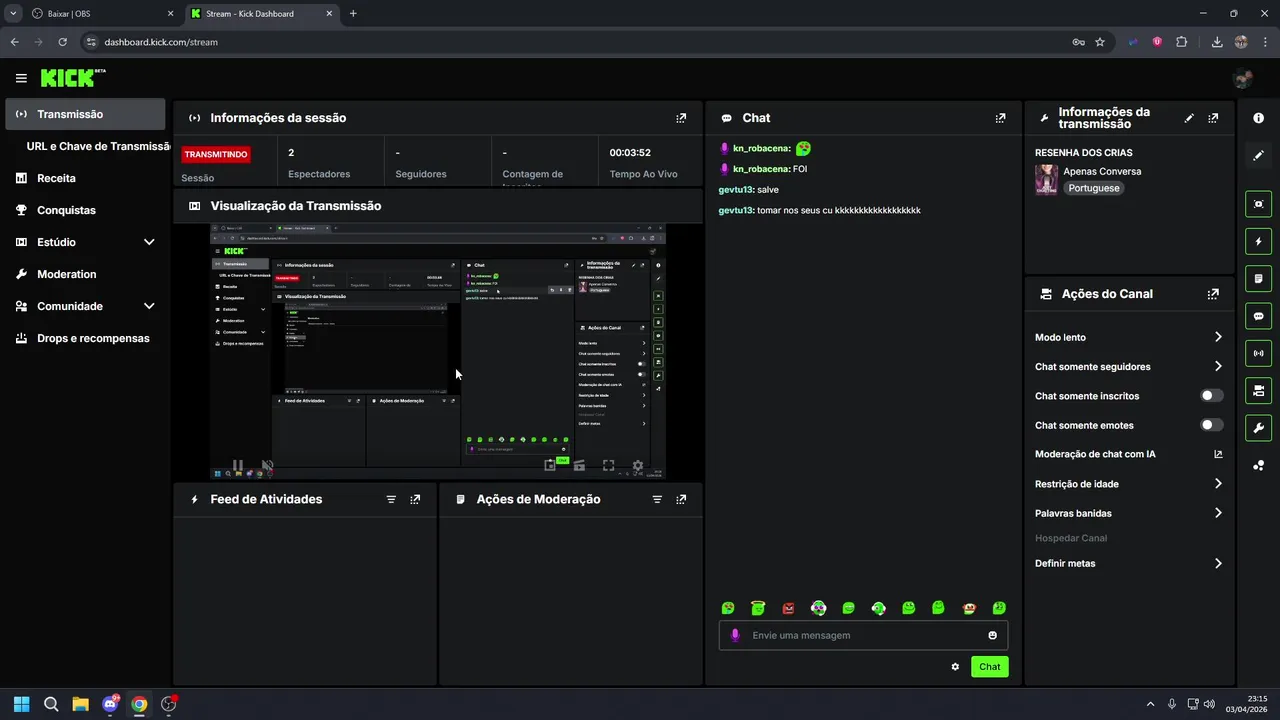Pop out the Feed de Atividades panel
Screen dimensions: 1280x720
(x=415, y=499)
